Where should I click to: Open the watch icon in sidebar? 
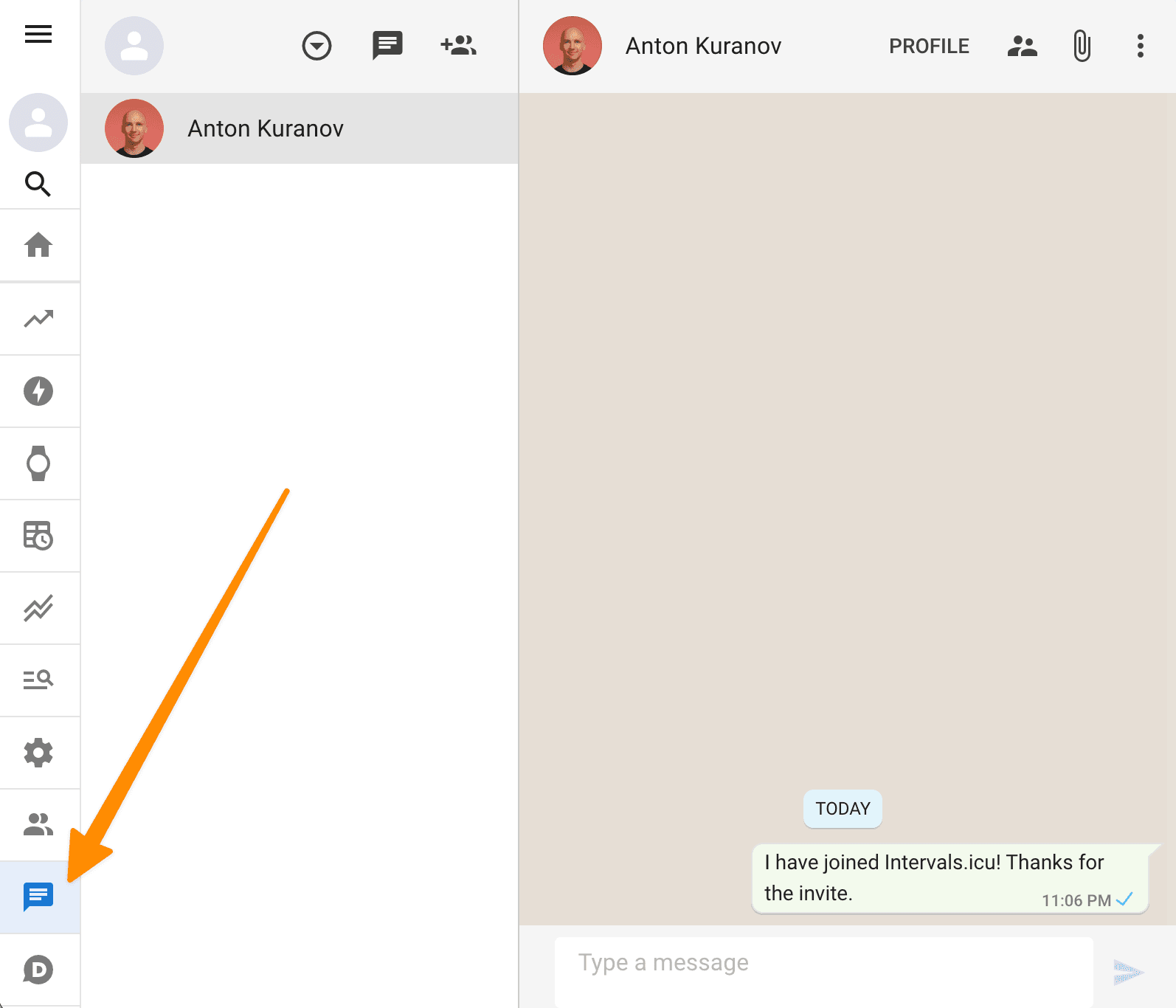[x=38, y=463]
